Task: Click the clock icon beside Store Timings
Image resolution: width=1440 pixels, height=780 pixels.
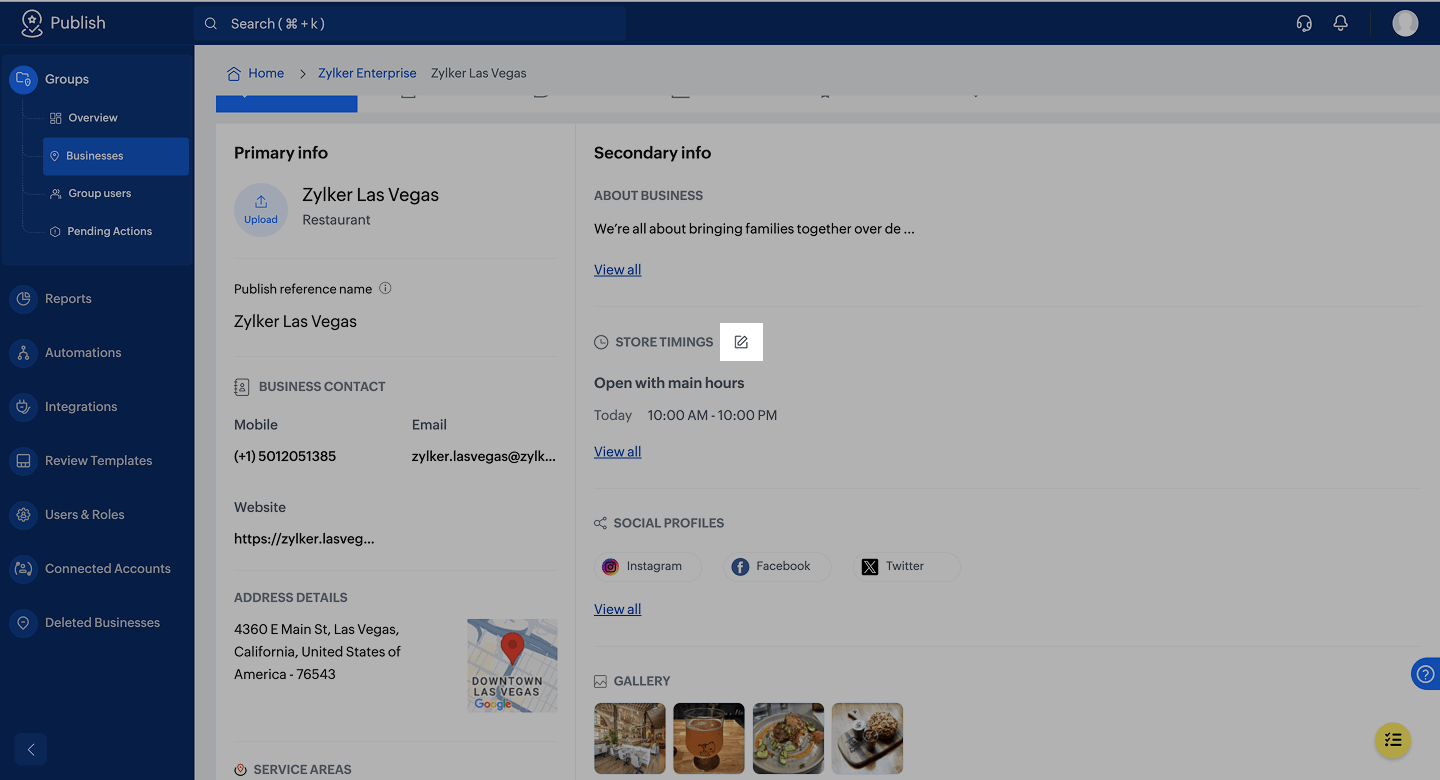Action: point(601,342)
